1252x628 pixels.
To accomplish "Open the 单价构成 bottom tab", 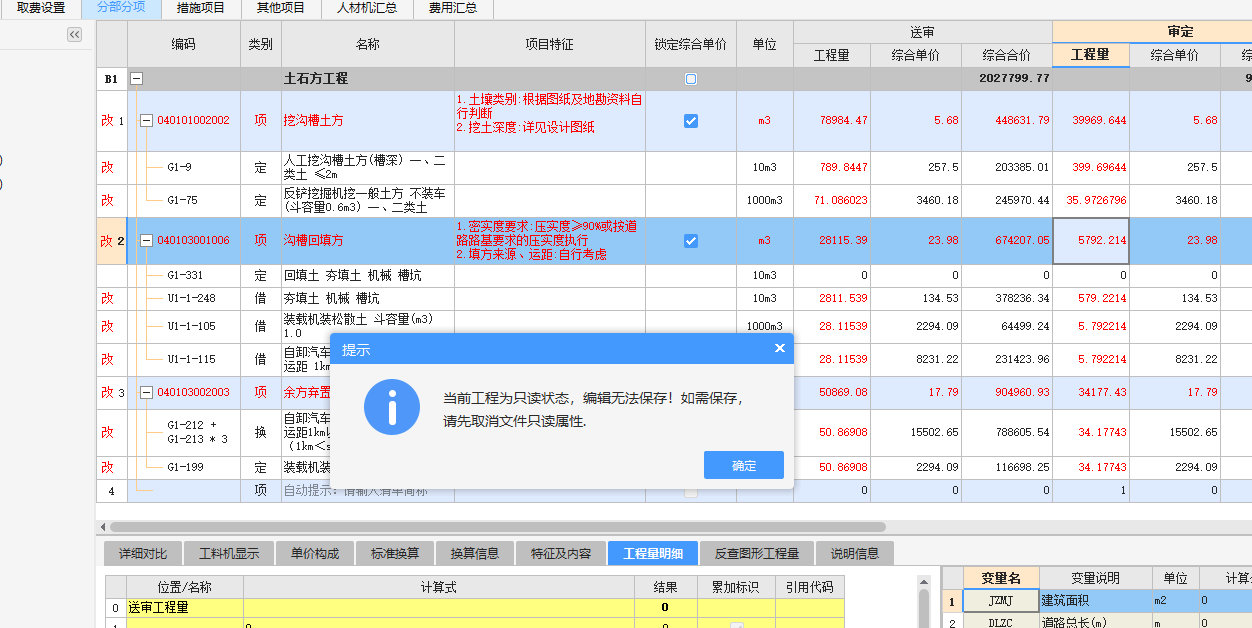I will 315,553.
